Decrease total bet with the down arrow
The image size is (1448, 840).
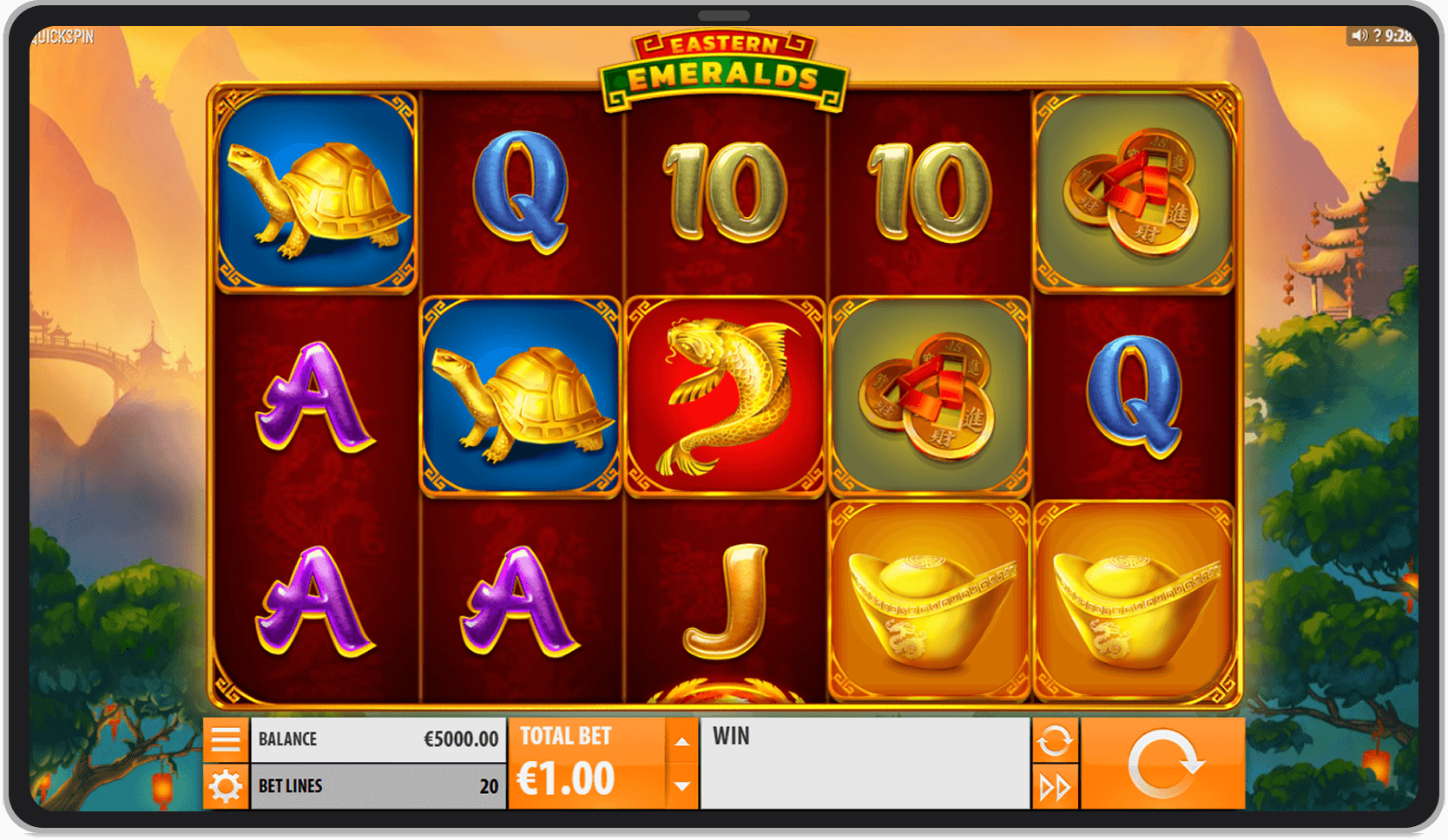tap(682, 786)
